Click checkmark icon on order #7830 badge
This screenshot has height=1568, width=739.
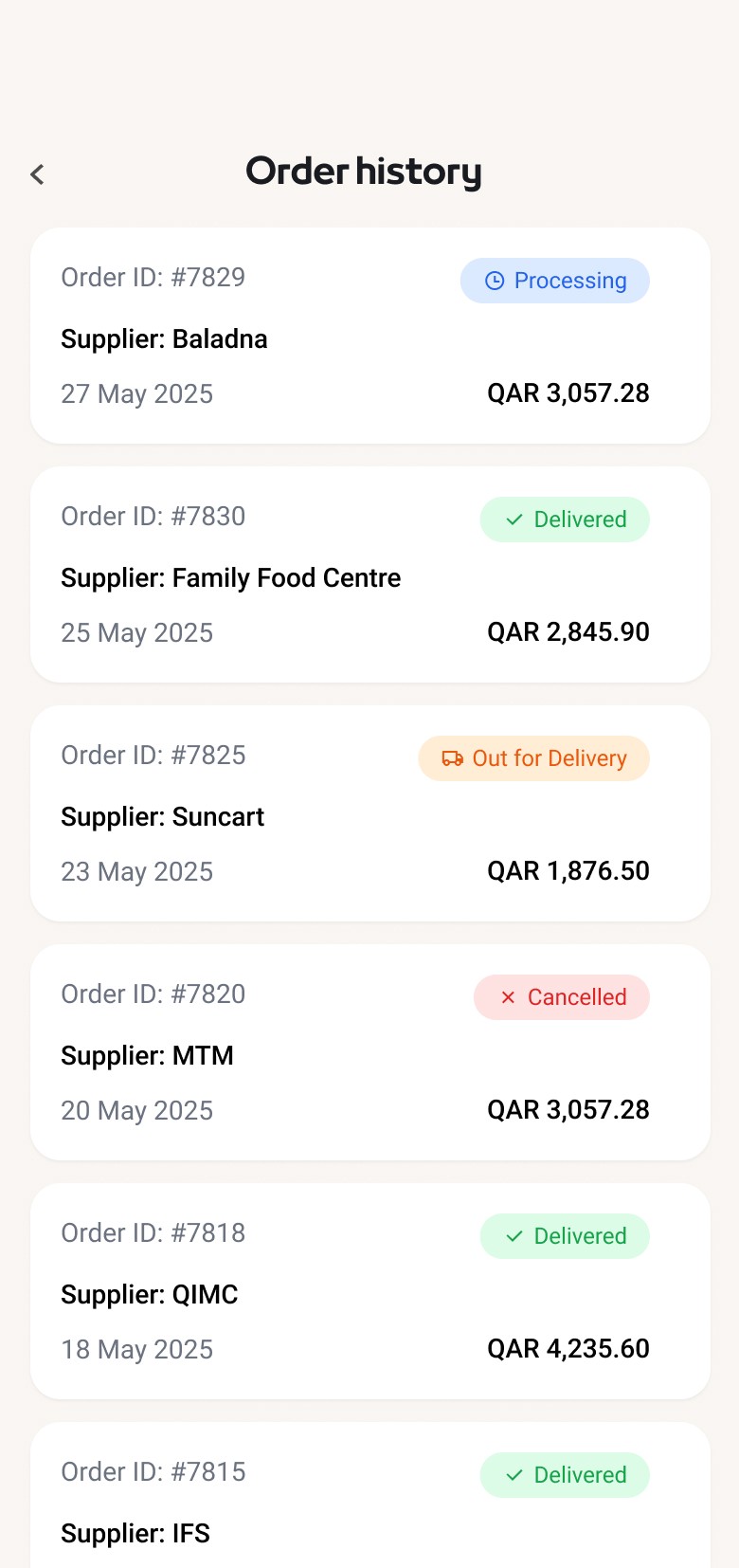click(x=514, y=520)
